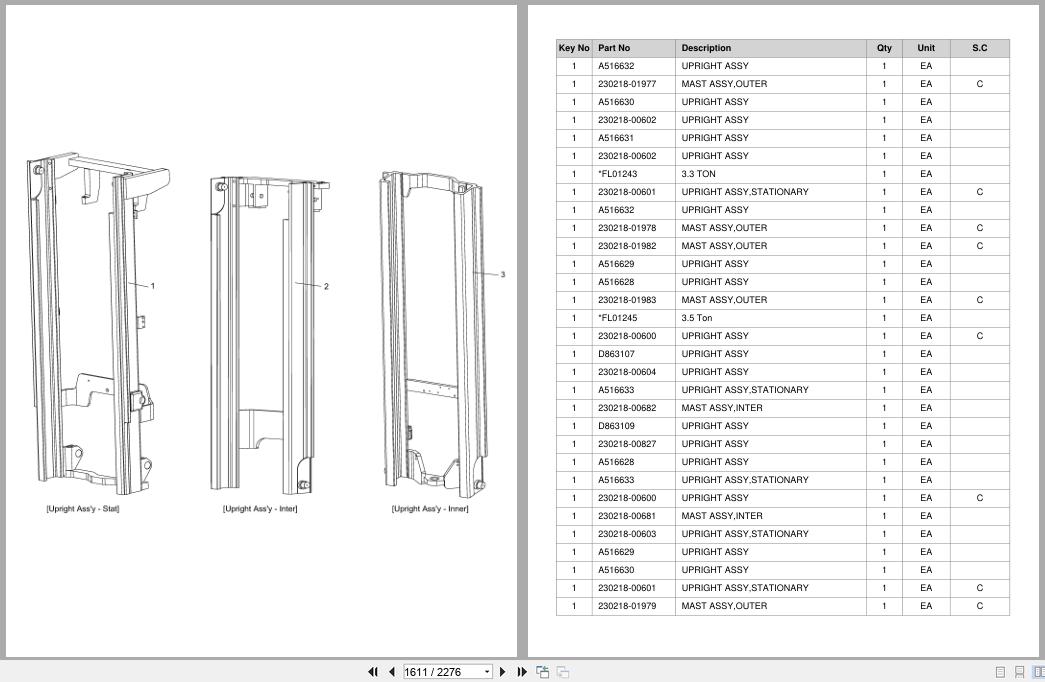Image resolution: width=1045 pixels, height=682 pixels.
Task: Click UPRIGHT ASSY,STATIONARY for 230218-00603
Action: click(744, 534)
